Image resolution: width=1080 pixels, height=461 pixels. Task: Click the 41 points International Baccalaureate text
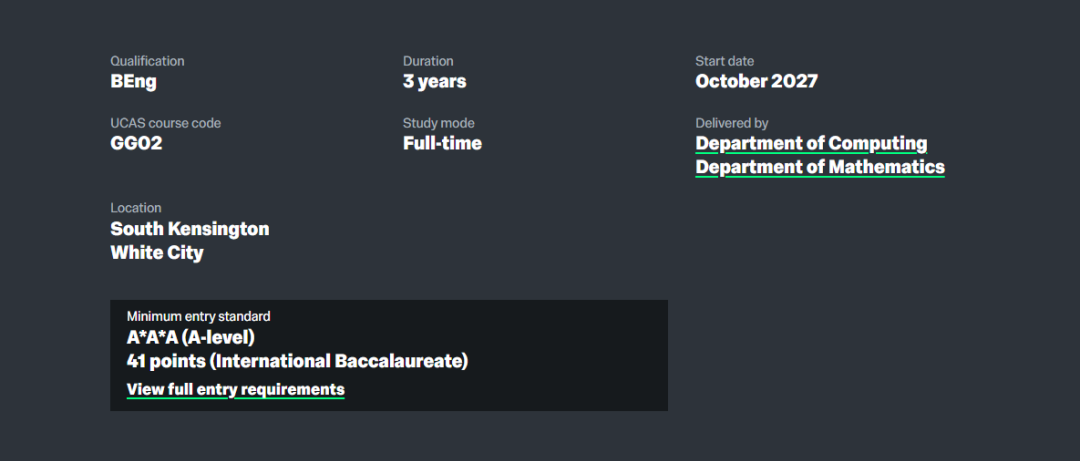[297, 361]
